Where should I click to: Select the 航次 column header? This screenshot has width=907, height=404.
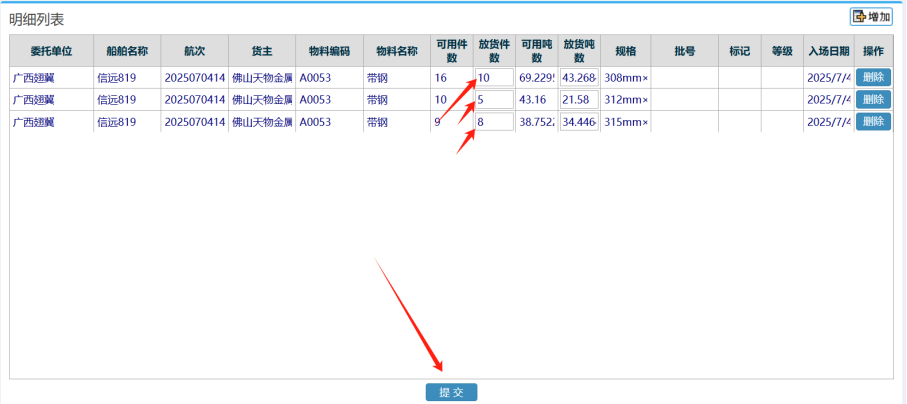(x=193, y=51)
